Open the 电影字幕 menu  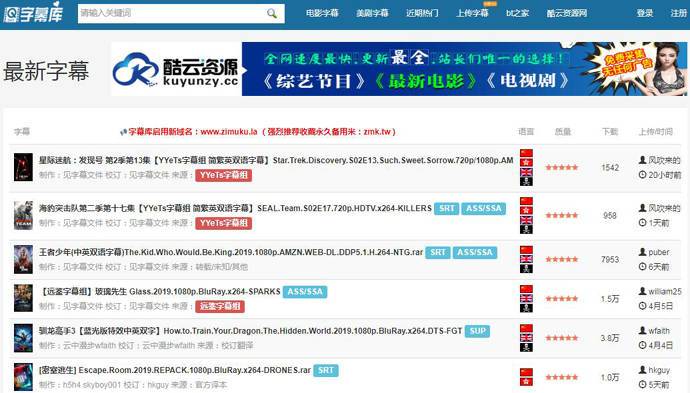click(x=322, y=13)
